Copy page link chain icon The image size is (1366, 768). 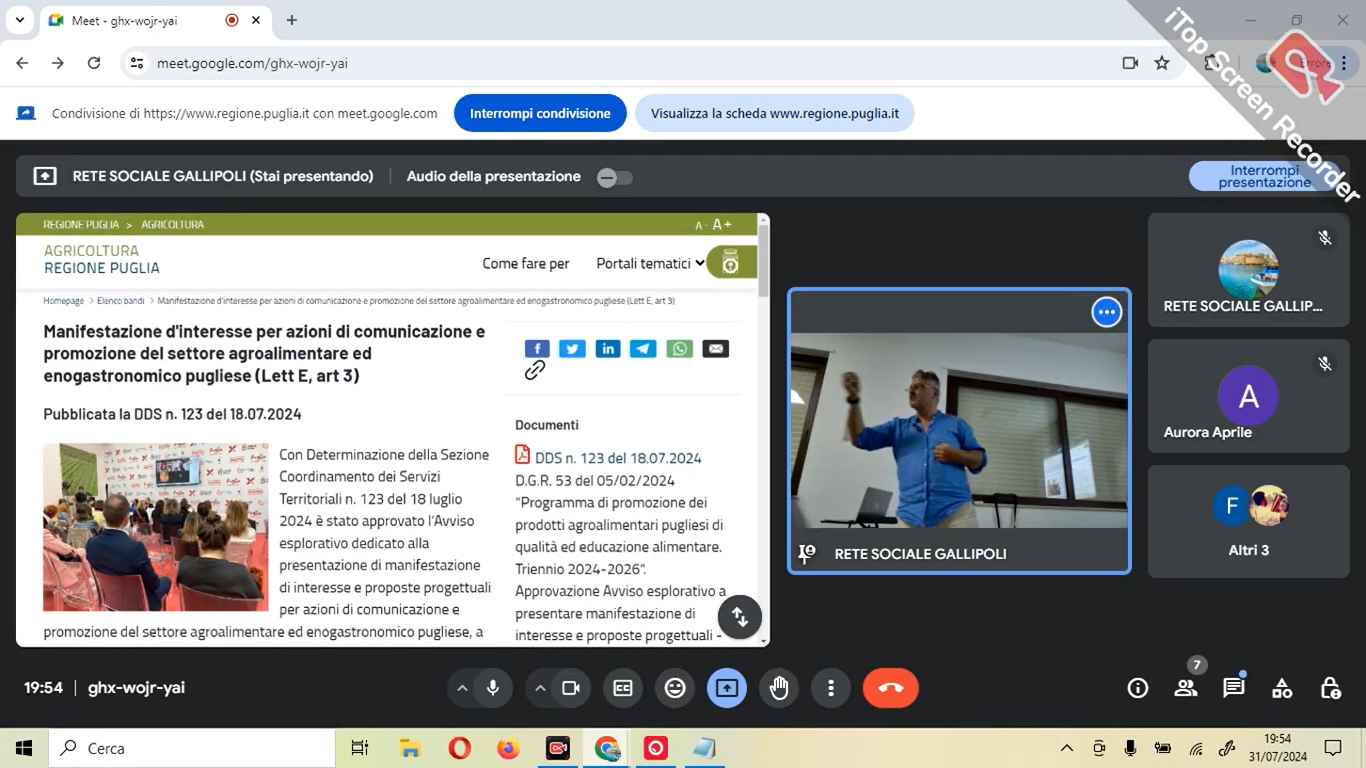(x=535, y=370)
